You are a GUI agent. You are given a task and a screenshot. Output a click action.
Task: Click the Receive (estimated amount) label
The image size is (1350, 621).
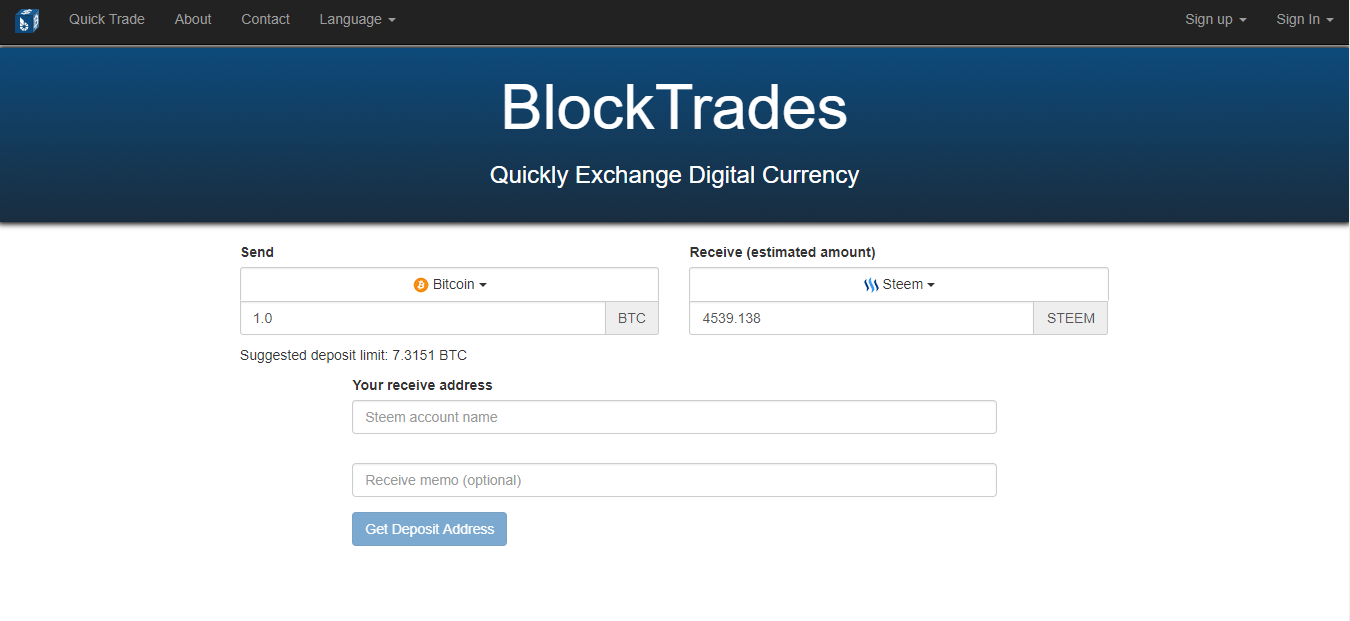[x=782, y=252]
